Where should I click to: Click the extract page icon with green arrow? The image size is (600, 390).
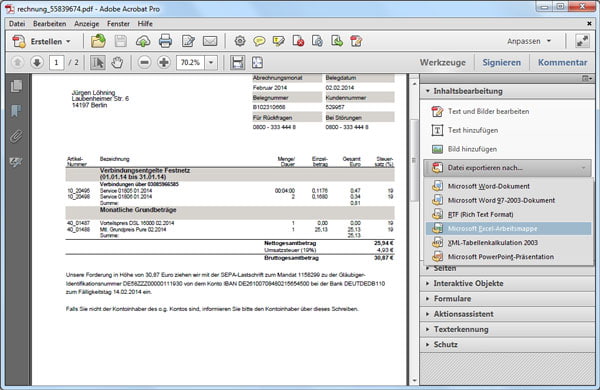point(337,41)
